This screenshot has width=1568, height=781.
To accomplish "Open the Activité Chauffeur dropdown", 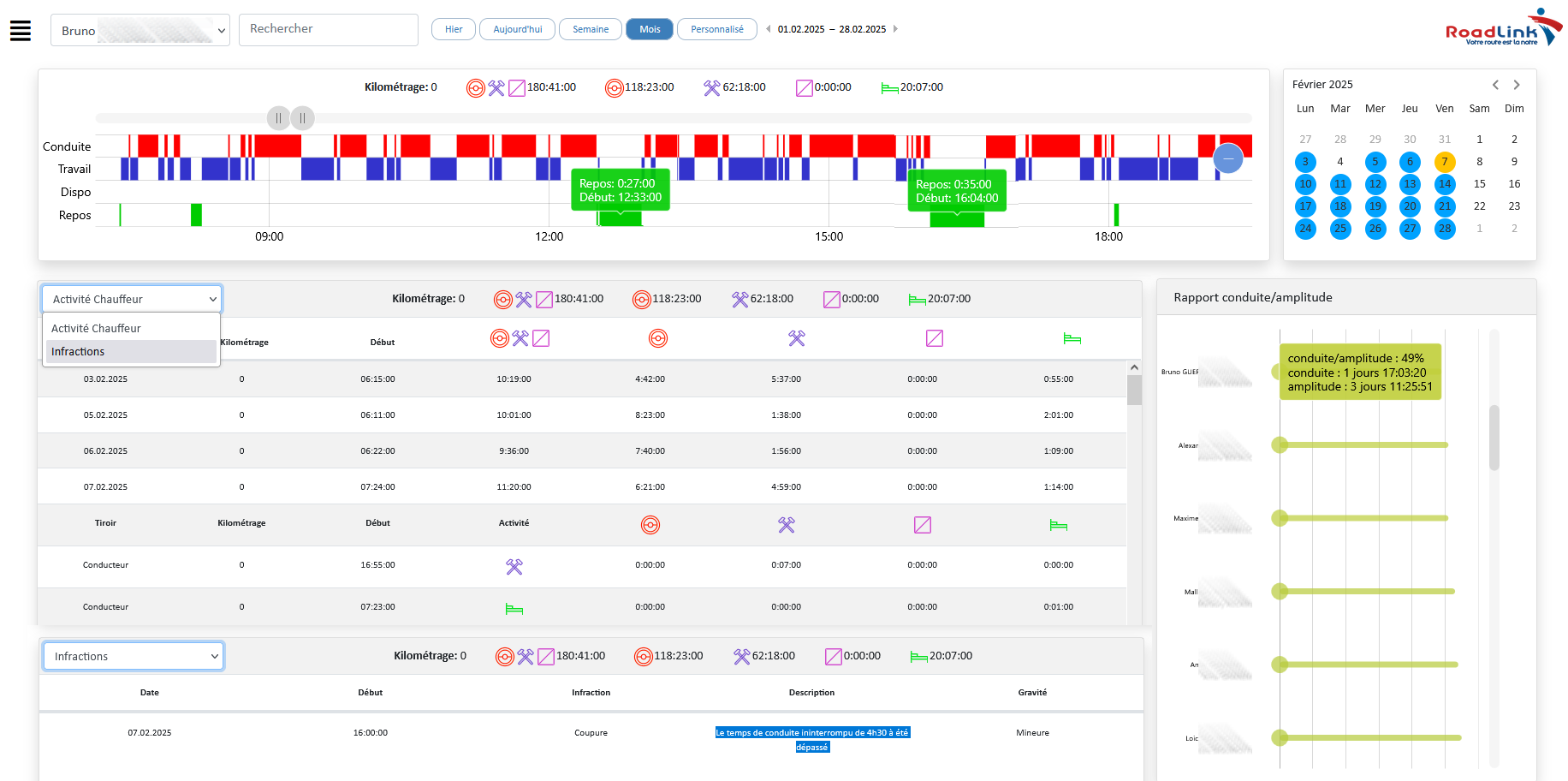I will (x=133, y=299).
